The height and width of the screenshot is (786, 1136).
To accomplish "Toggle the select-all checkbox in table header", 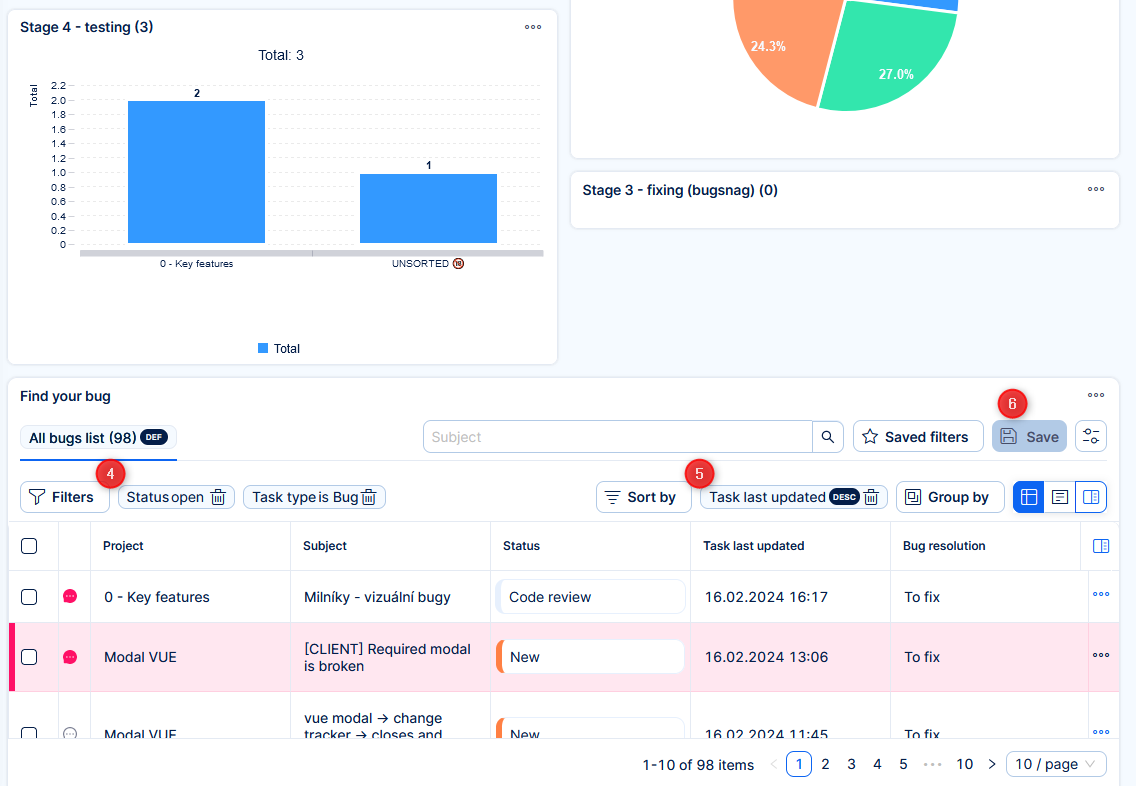I will point(29,546).
